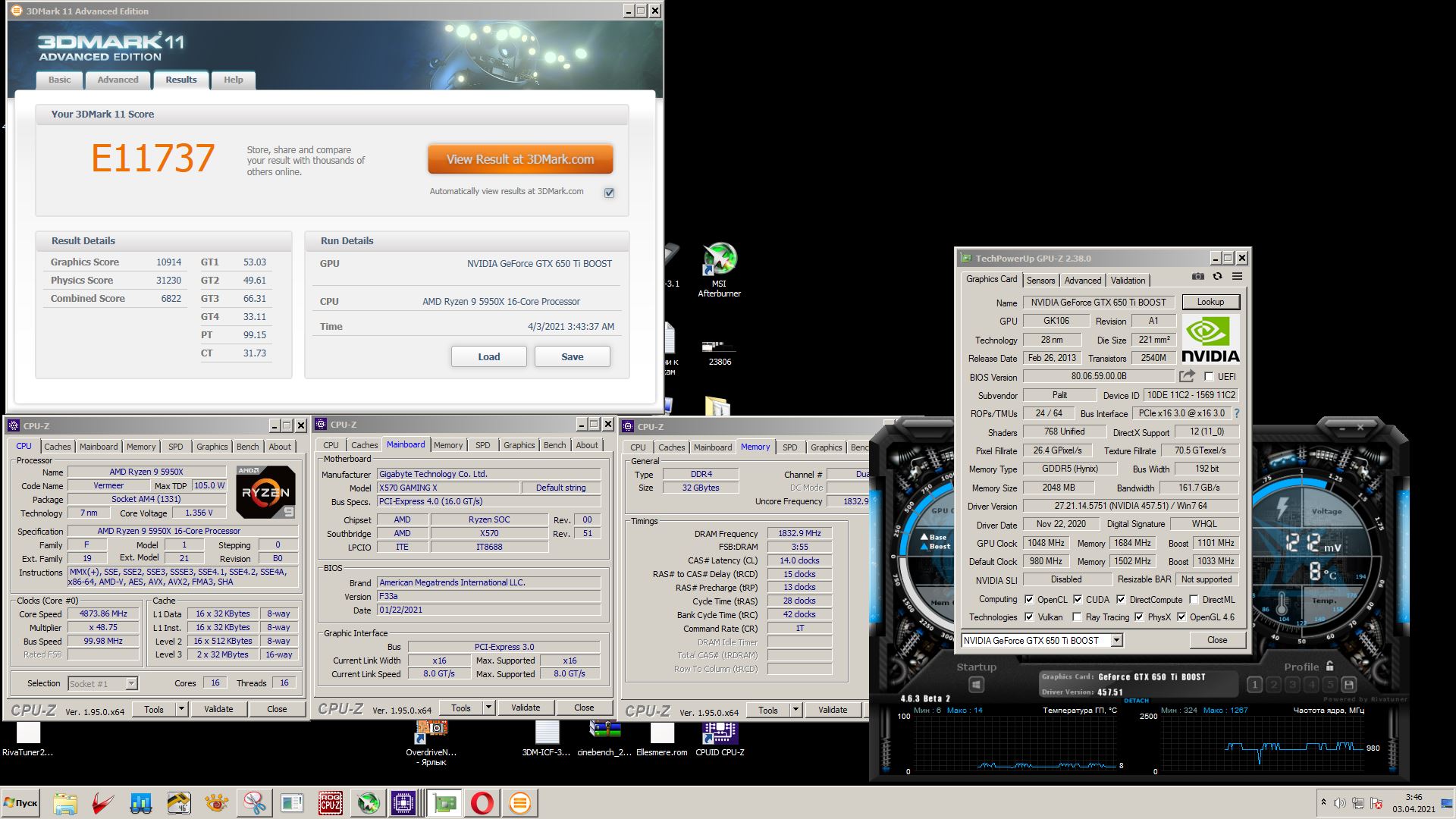
Task: Click the BIOS export share icon in GPU-Z
Action: [x=1187, y=376]
